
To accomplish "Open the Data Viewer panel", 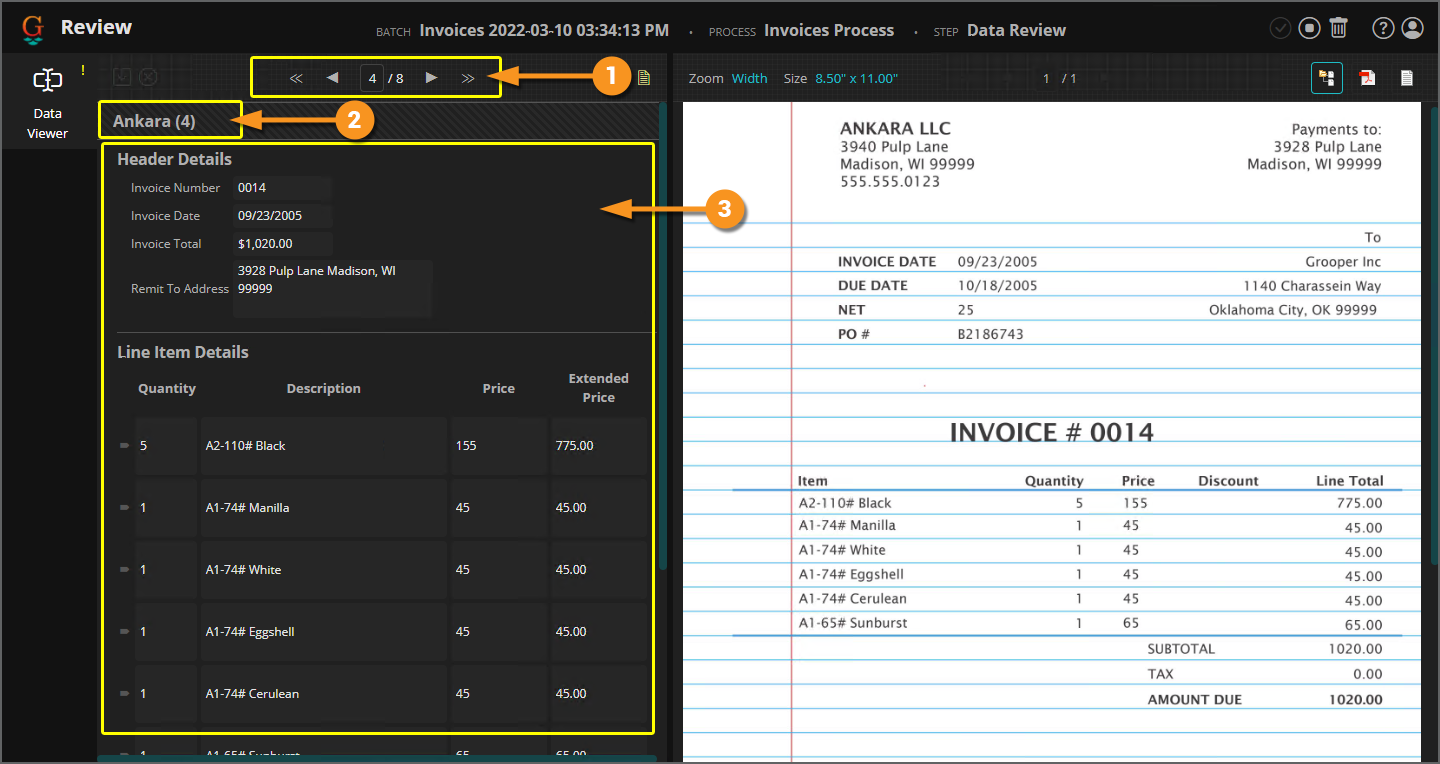I will click(x=47, y=103).
